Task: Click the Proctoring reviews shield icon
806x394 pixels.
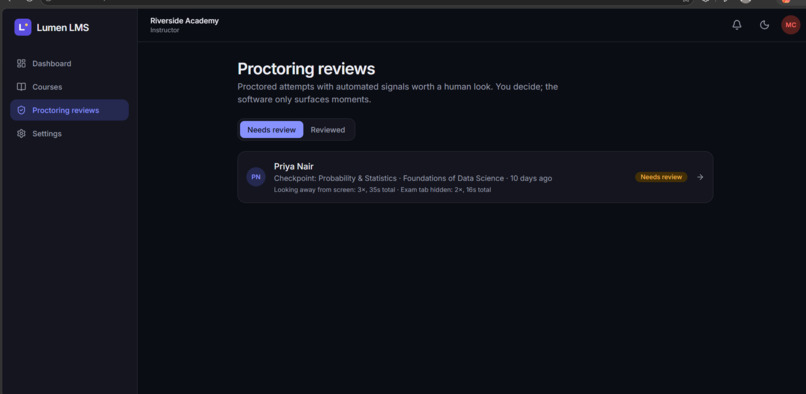Action: pos(21,110)
